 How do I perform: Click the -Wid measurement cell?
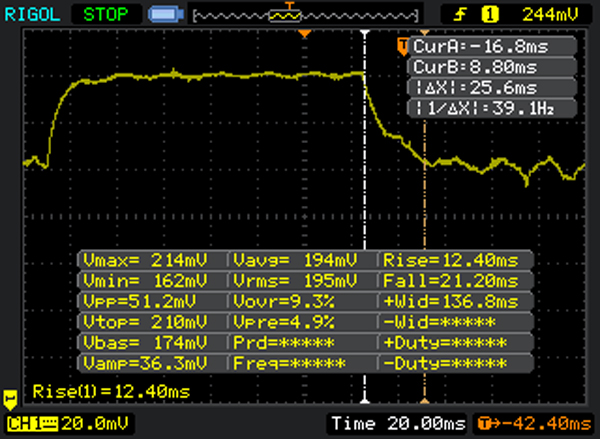(439, 322)
